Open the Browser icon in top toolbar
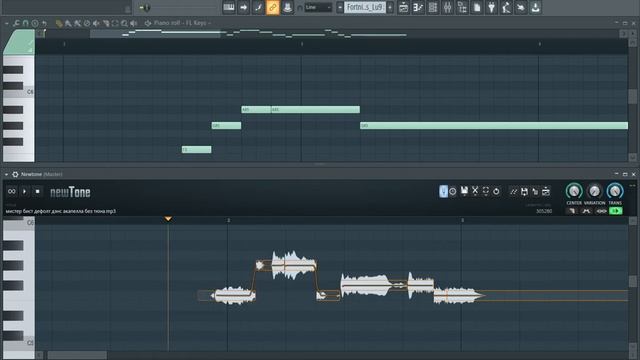Viewport: 640px width, 360px height. [x=462, y=7]
